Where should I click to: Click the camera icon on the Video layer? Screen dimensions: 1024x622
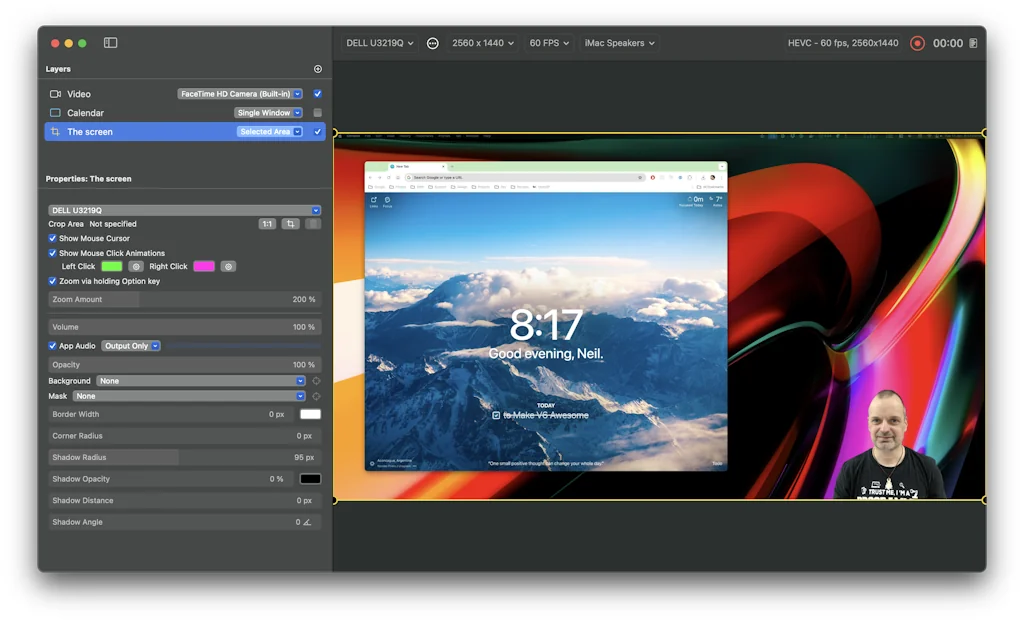56,94
